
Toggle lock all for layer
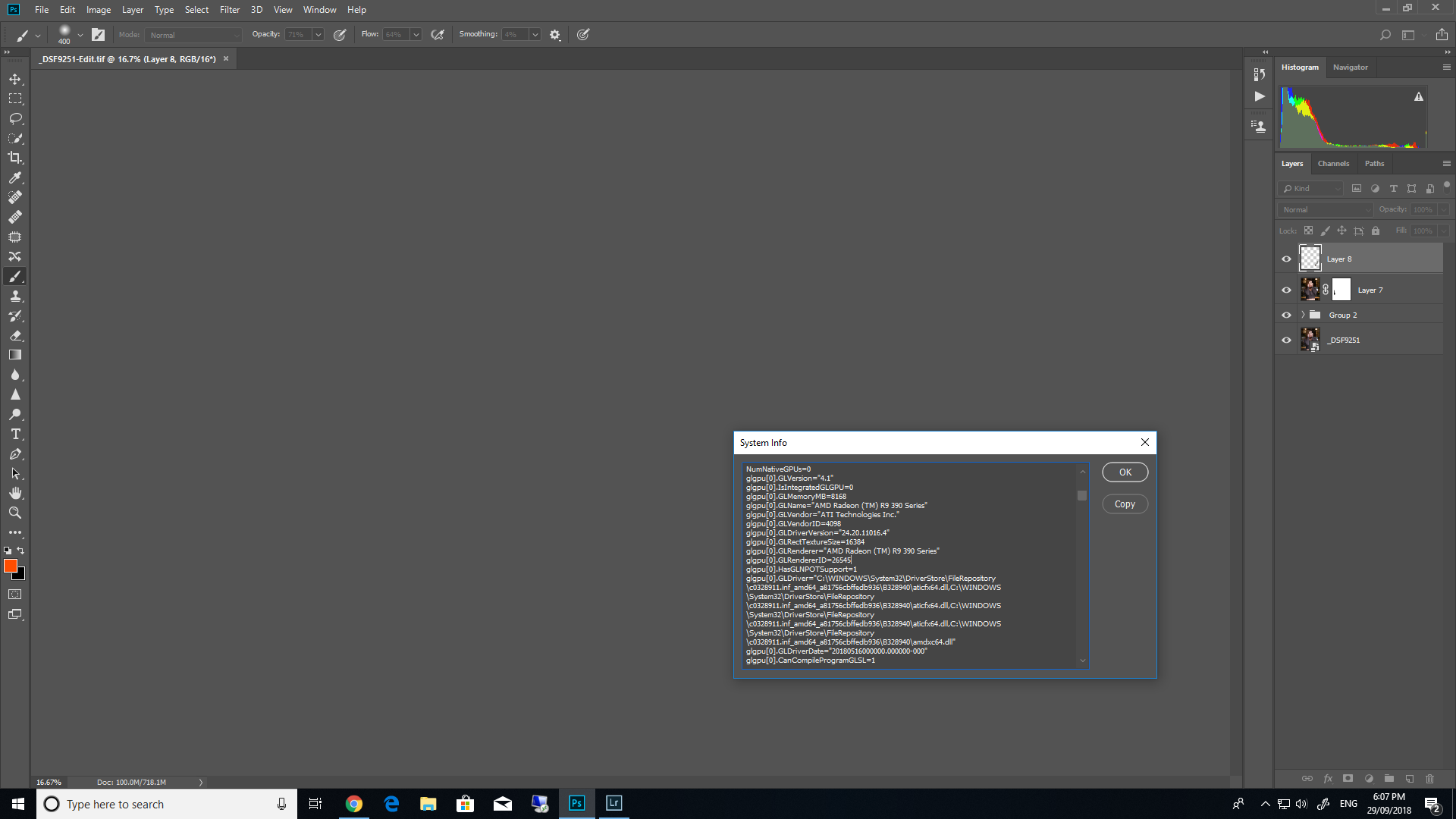click(x=1376, y=231)
